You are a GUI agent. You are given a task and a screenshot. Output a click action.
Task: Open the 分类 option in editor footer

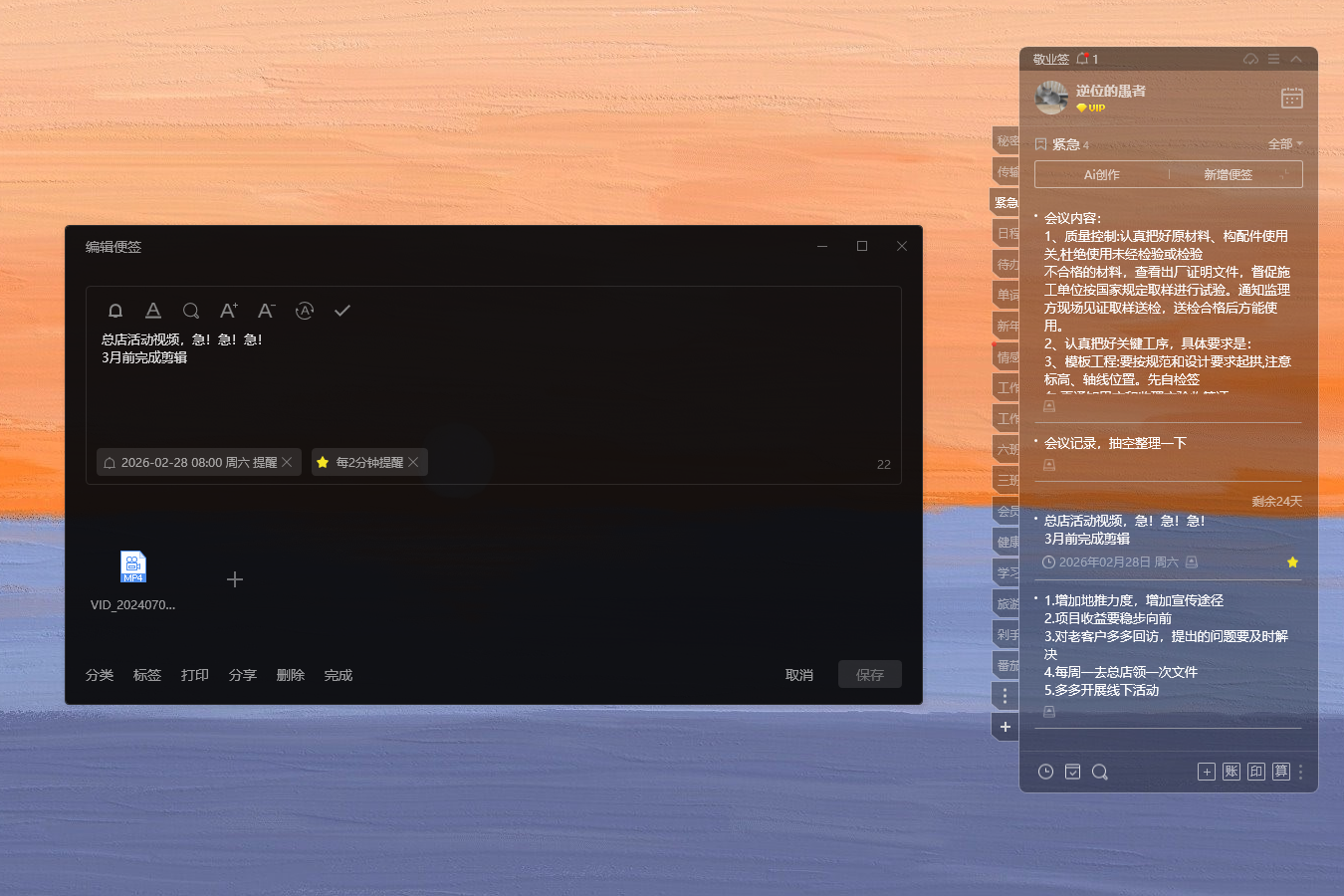point(100,675)
